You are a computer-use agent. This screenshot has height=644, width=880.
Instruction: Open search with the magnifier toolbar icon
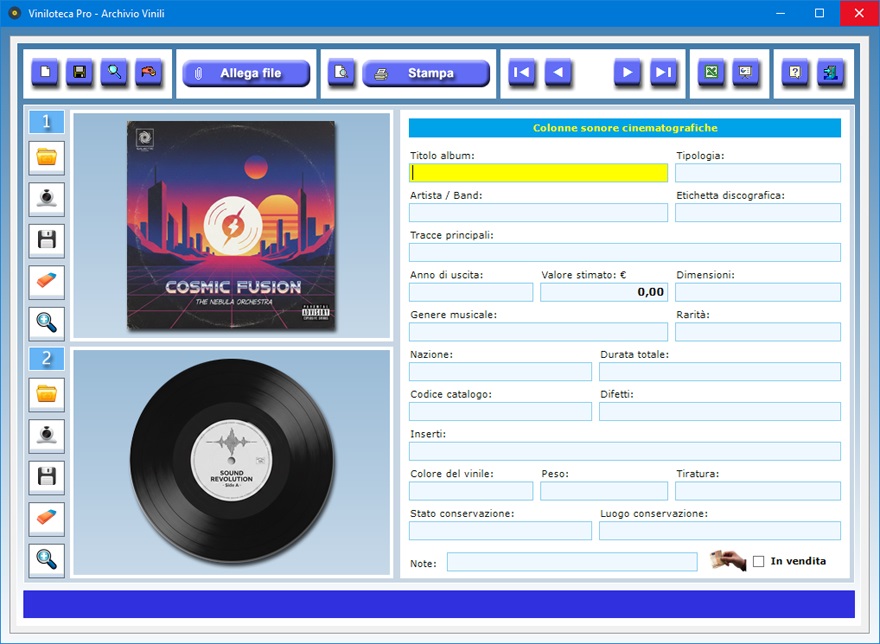tap(115, 73)
